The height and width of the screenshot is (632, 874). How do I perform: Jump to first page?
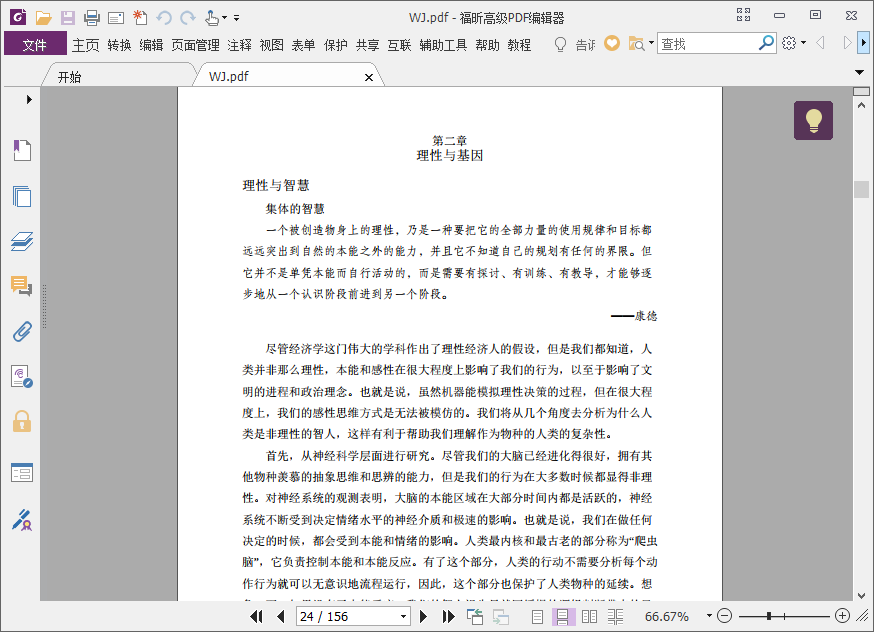256,616
